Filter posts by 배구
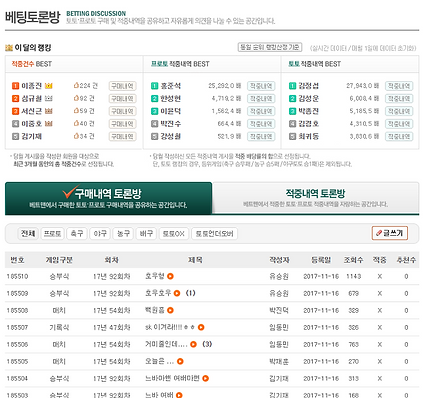 (x=146, y=233)
